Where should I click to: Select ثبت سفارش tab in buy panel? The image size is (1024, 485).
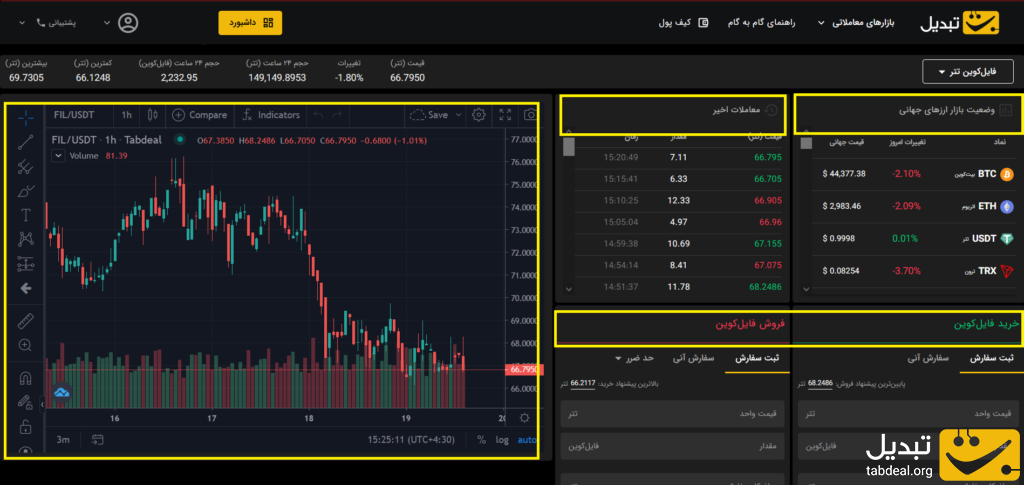click(991, 358)
